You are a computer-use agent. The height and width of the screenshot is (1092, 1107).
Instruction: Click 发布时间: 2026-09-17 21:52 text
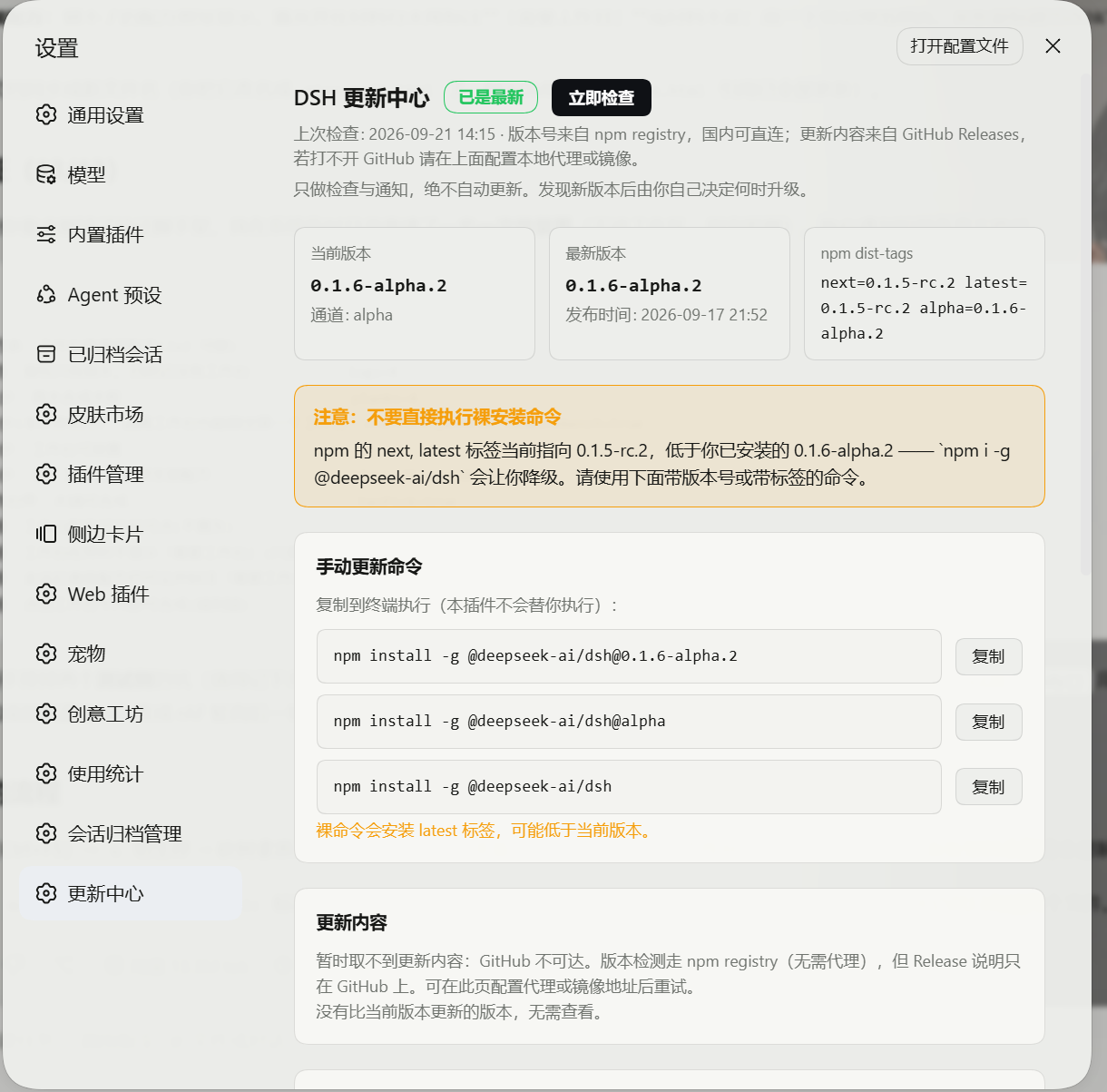tap(667, 315)
